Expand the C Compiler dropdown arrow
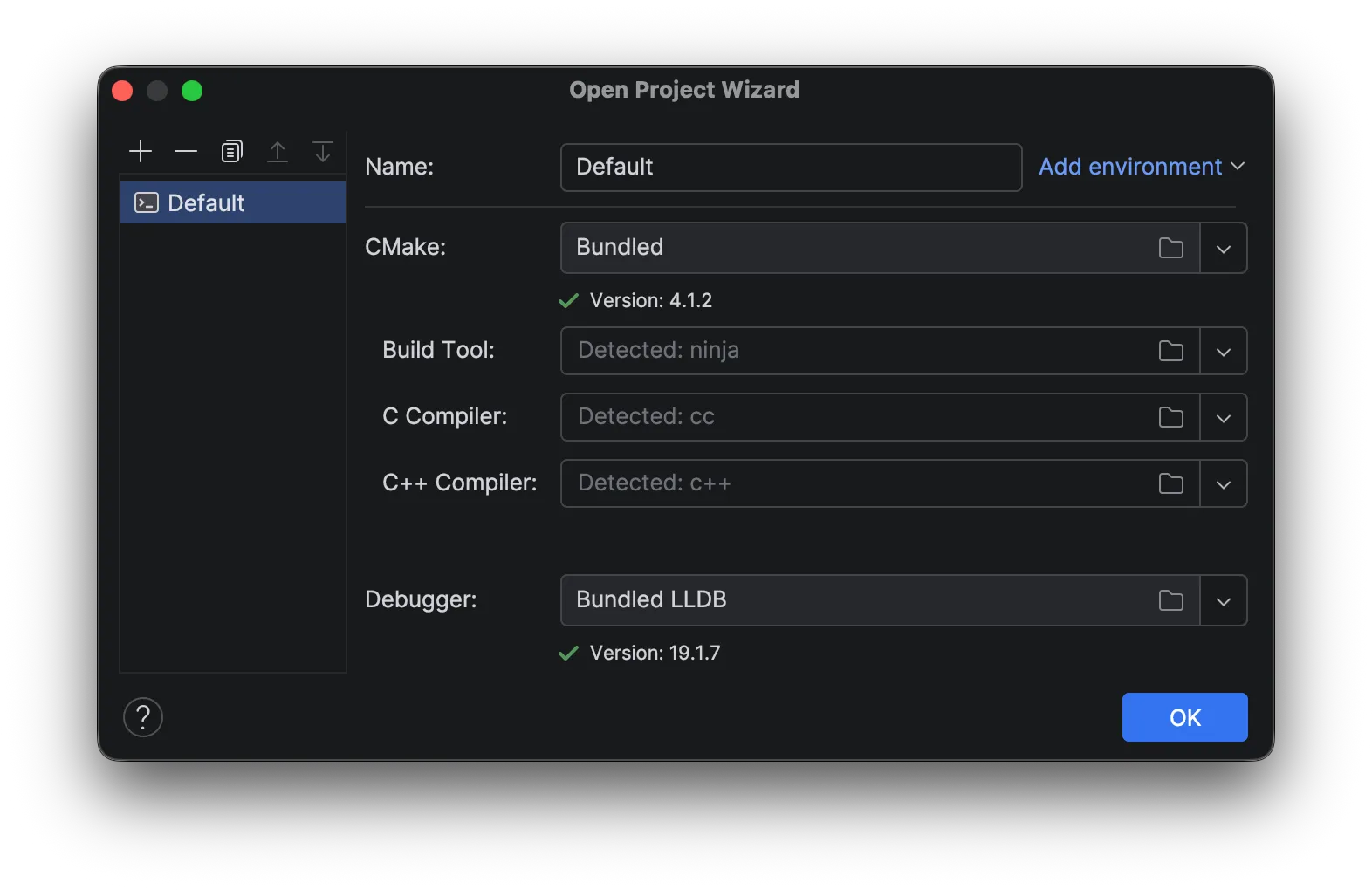Image resolution: width=1372 pixels, height=890 pixels. pos(1224,418)
